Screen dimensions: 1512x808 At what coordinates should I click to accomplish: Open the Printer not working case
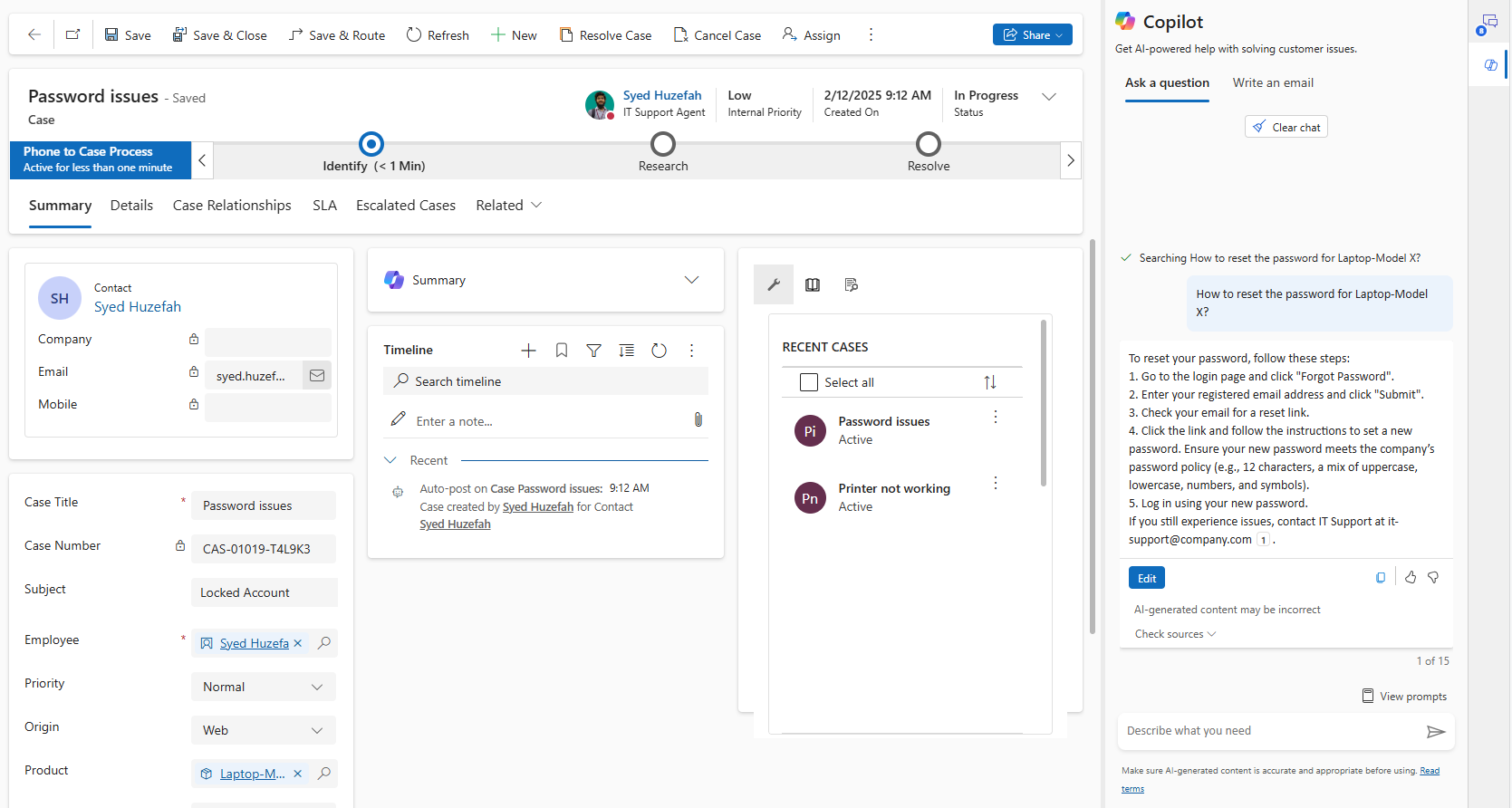tap(894, 488)
